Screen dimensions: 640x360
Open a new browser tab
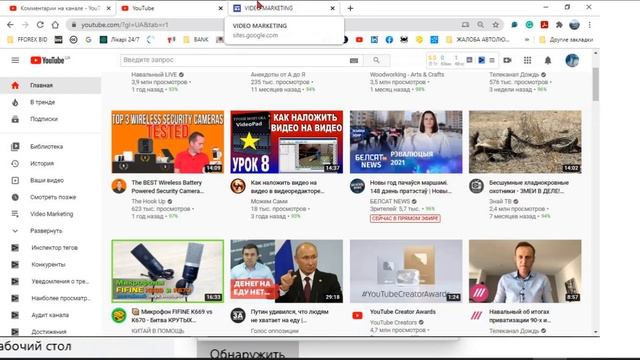coord(350,8)
